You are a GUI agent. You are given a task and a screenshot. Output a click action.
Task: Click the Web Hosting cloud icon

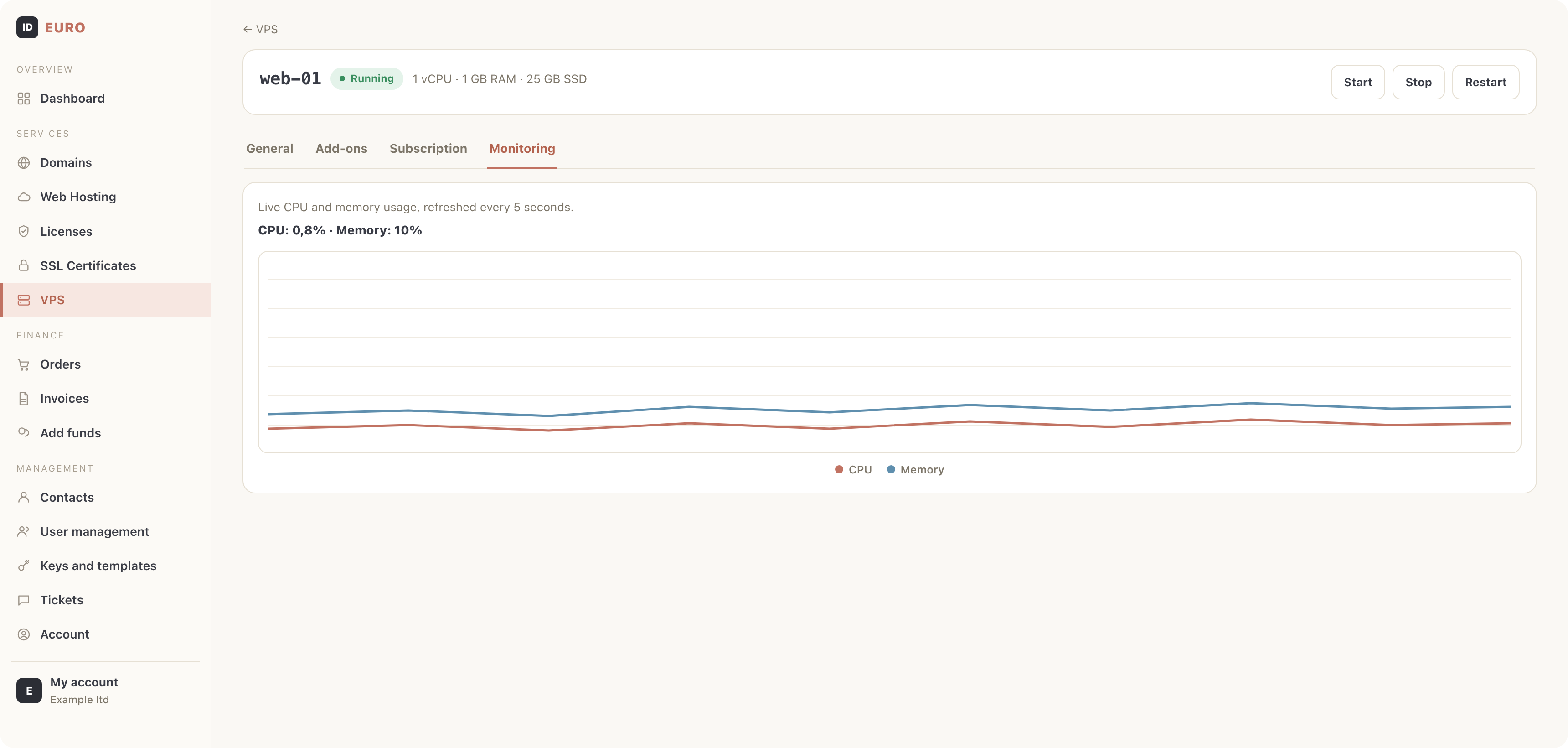pos(24,197)
